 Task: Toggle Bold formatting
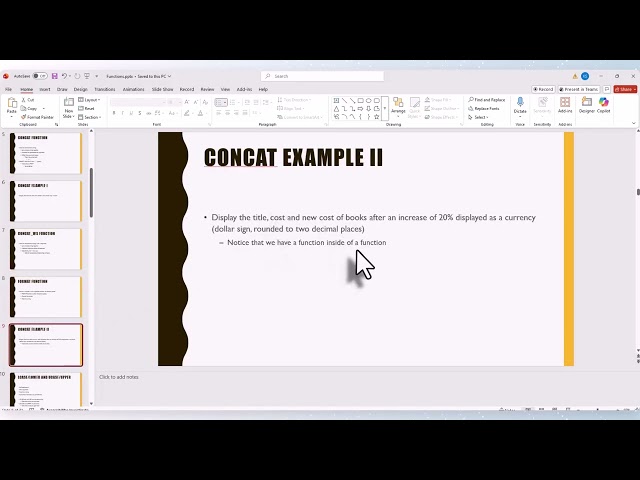click(x=114, y=113)
